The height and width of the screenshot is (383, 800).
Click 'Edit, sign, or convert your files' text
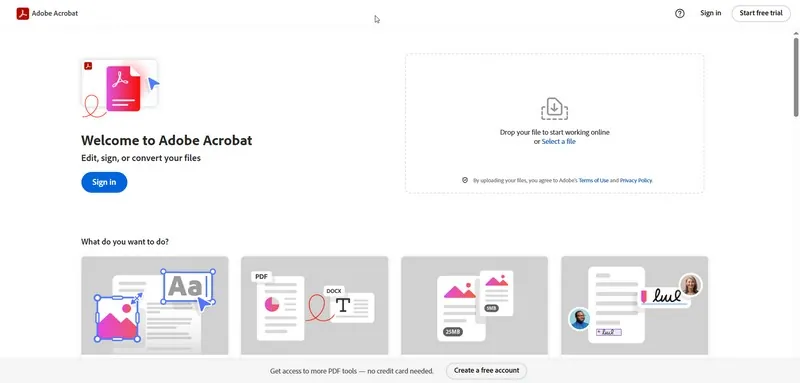click(x=141, y=158)
